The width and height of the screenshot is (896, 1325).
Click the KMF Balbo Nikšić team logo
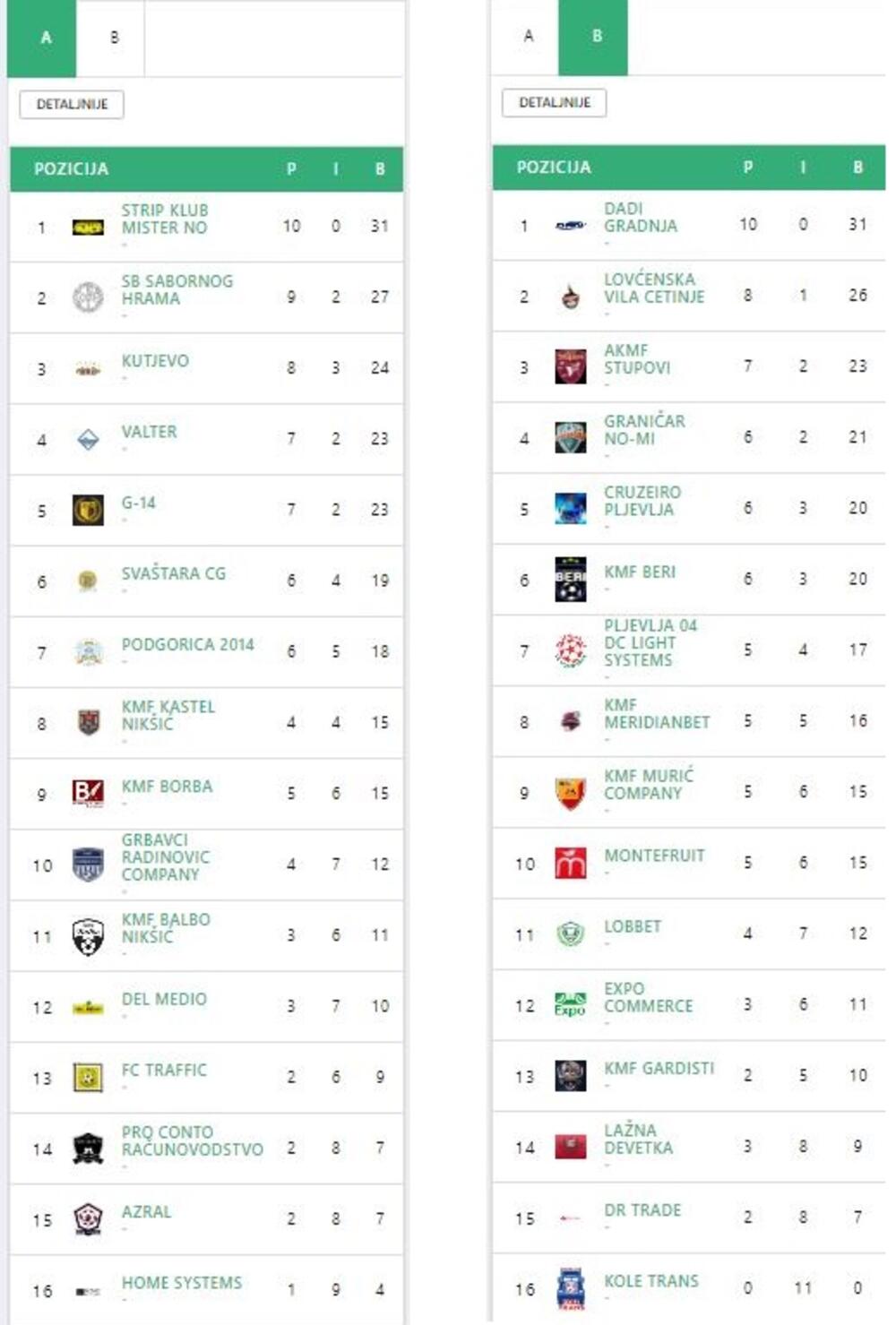88,936
